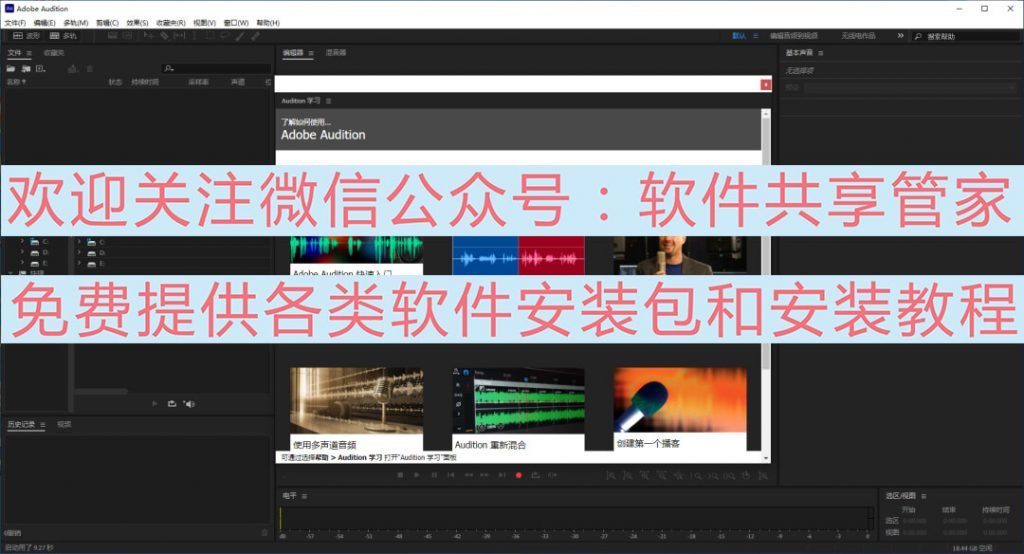Select the Time Selection tool

coord(194,36)
